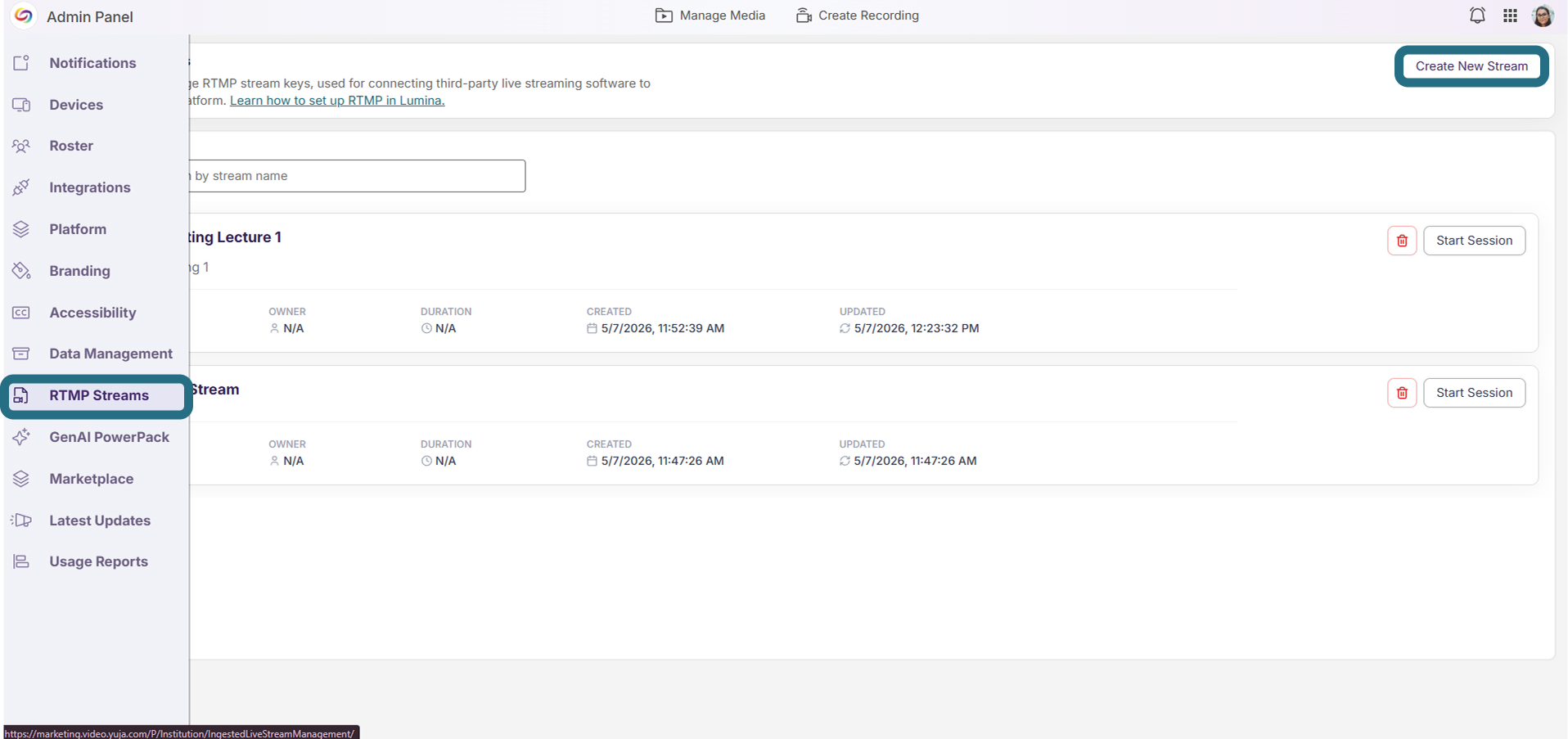Screen dimensions: 1568x739
Task: Focus the stream name search field
Action: tap(357, 176)
